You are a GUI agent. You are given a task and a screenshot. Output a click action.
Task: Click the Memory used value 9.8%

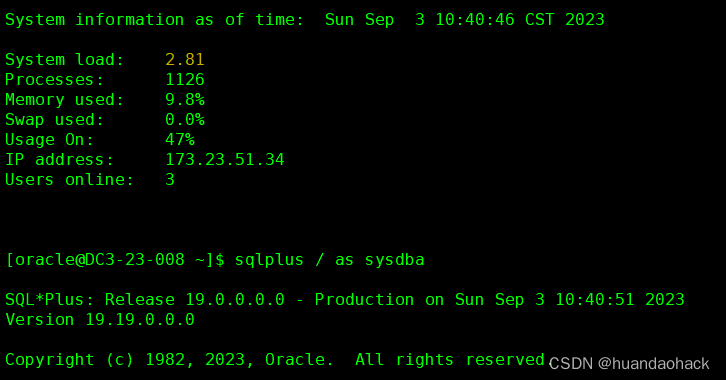click(x=185, y=100)
